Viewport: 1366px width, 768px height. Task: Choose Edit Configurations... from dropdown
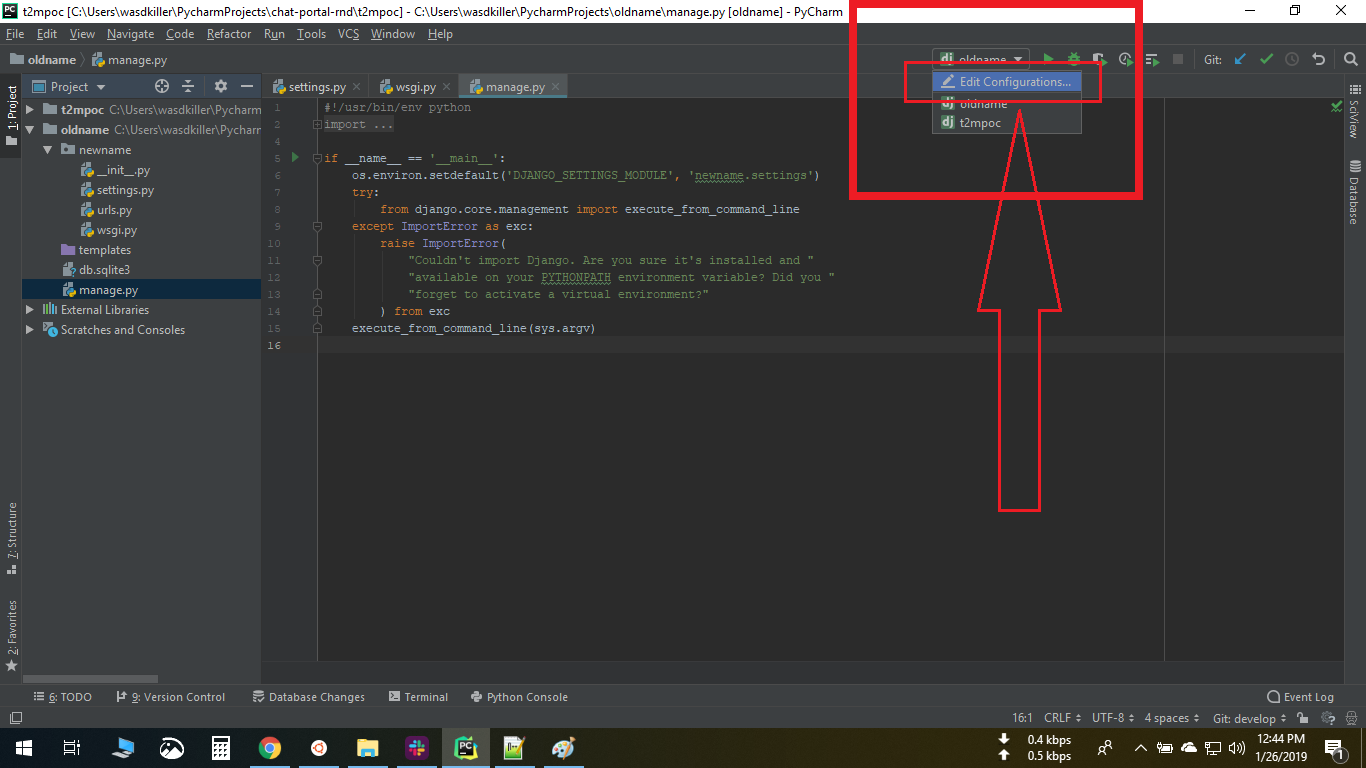(1007, 82)
